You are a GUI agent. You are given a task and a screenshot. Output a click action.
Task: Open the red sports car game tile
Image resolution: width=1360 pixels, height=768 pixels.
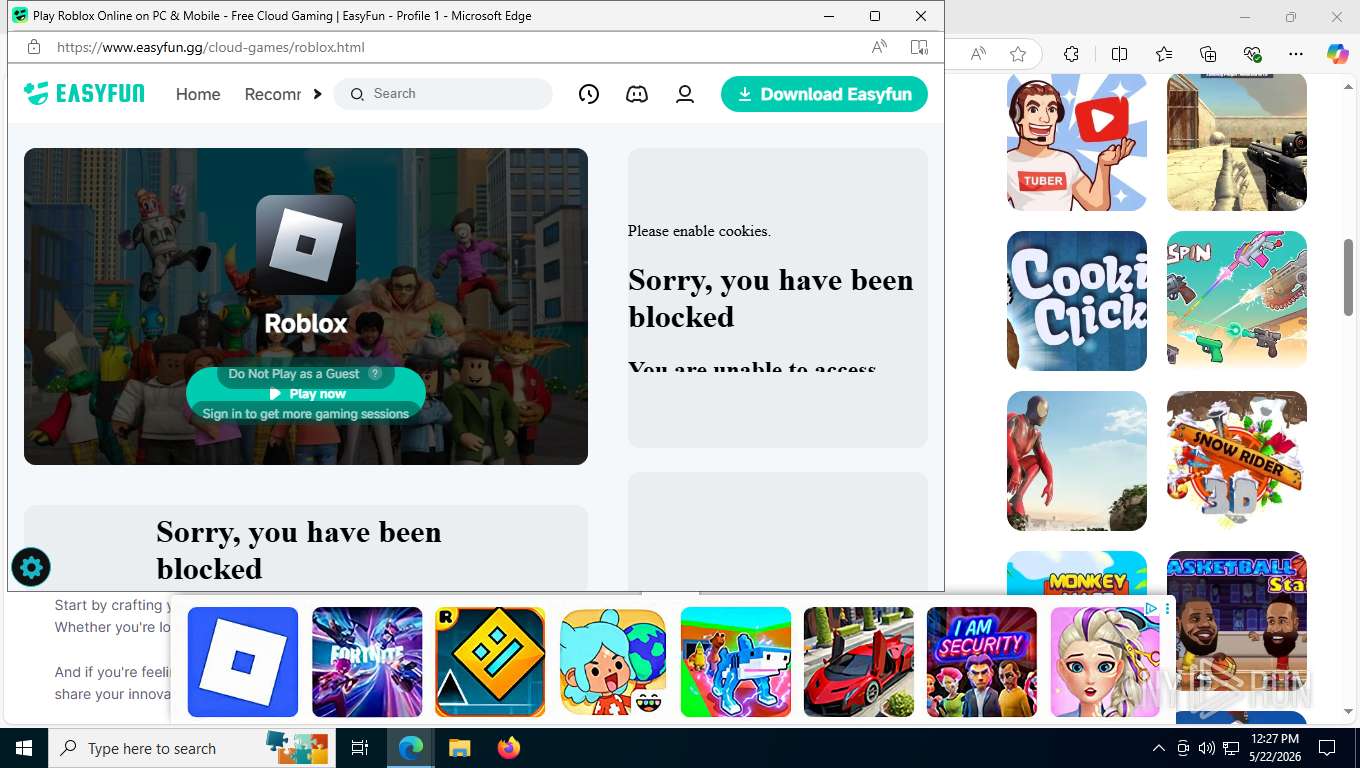pos(859,662)
